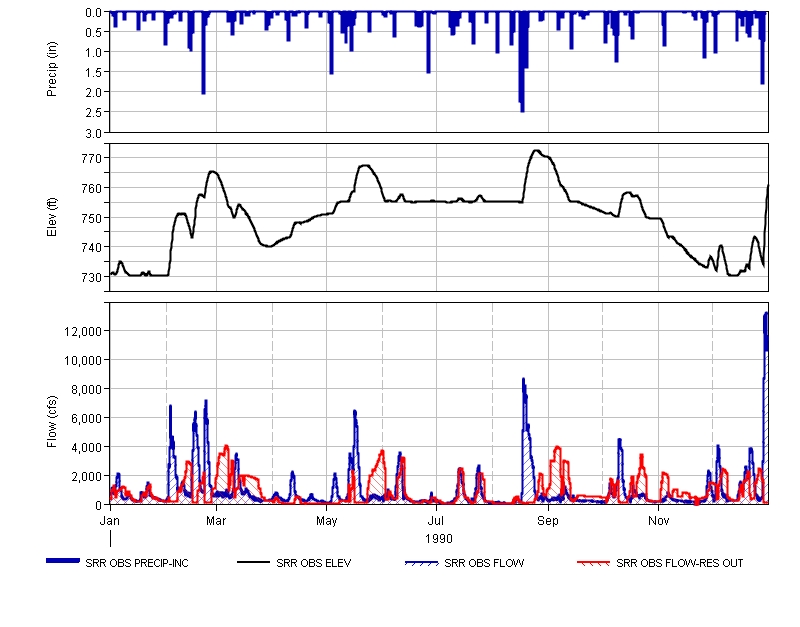Click the SRR OBS FLOW-RES OUT legend label

click(680, 563)
